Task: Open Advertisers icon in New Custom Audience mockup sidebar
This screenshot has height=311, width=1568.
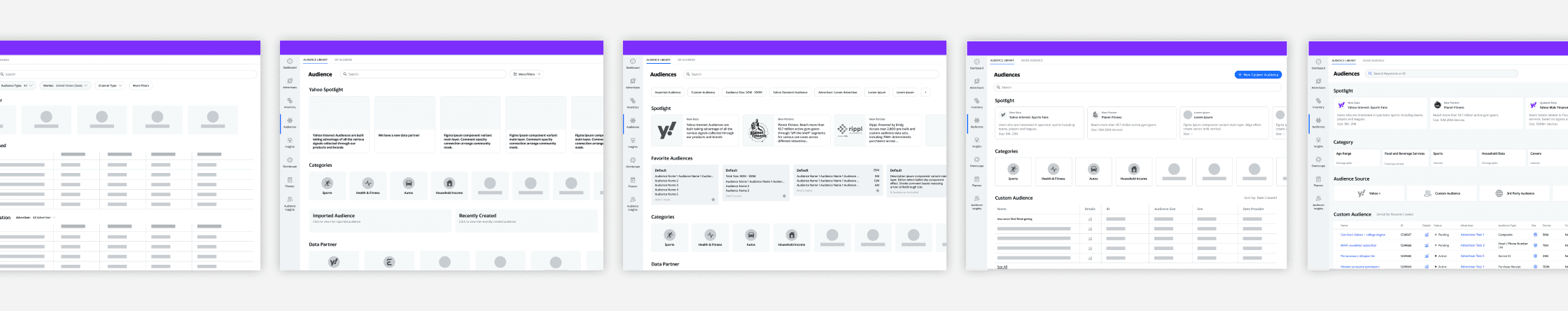Action: click(x=976, y=81)
